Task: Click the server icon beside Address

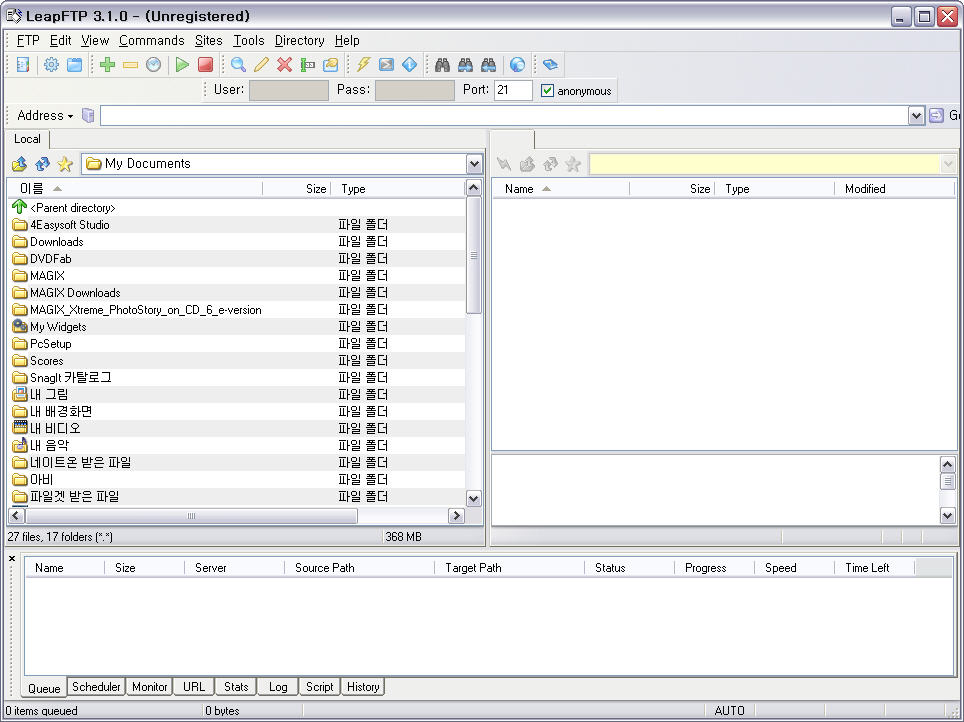Action: 88,116
